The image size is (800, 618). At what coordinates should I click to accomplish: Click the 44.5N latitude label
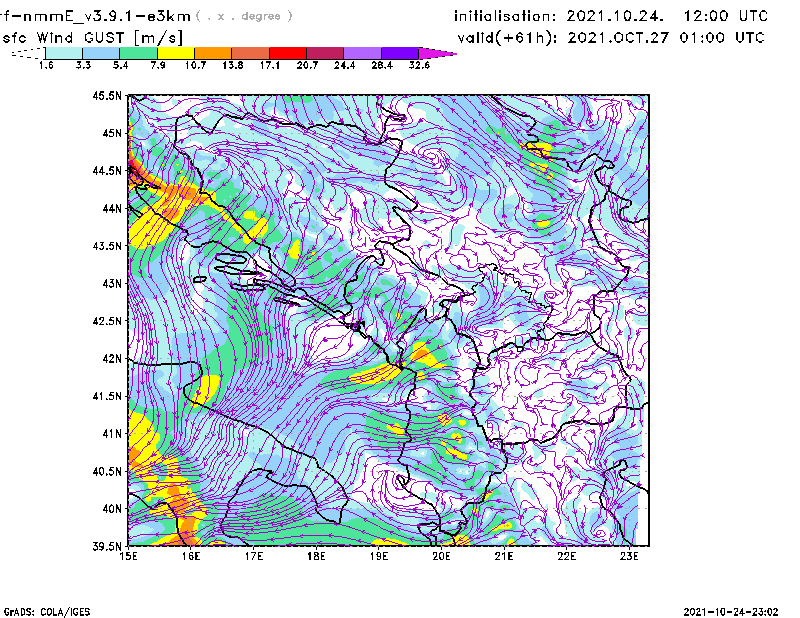tap(107, 170)
